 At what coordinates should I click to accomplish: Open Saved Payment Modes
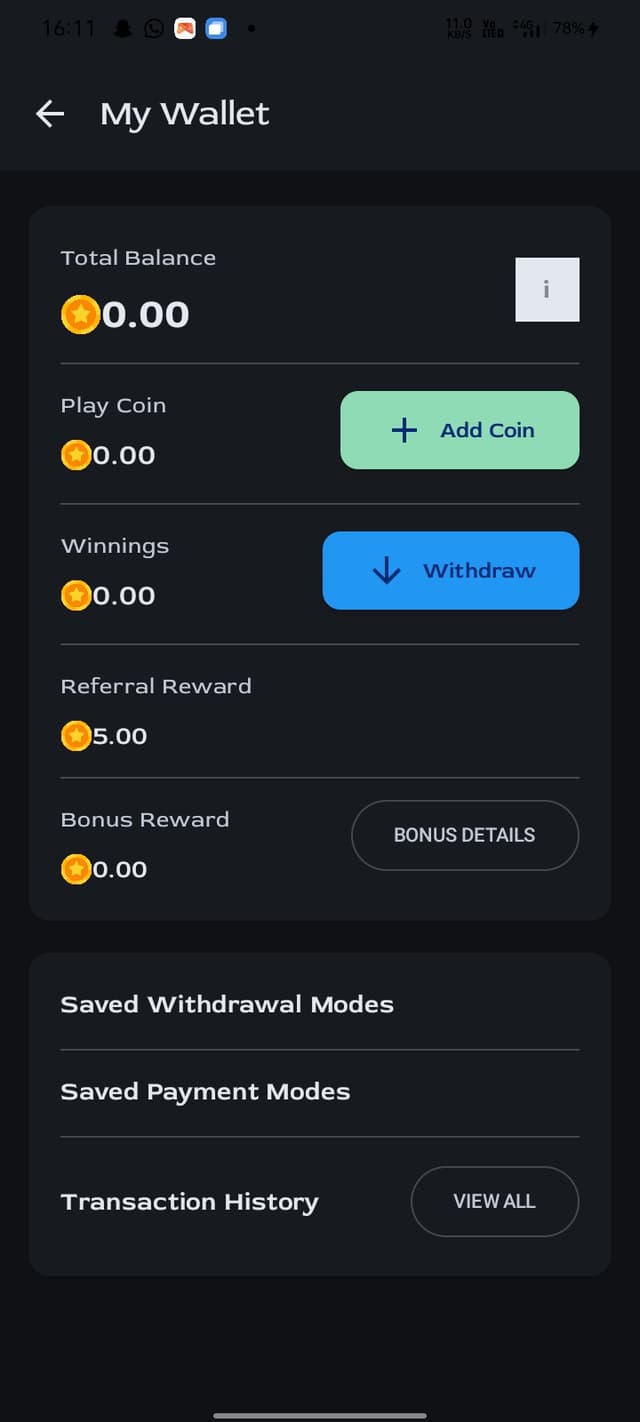(205, 1091)
